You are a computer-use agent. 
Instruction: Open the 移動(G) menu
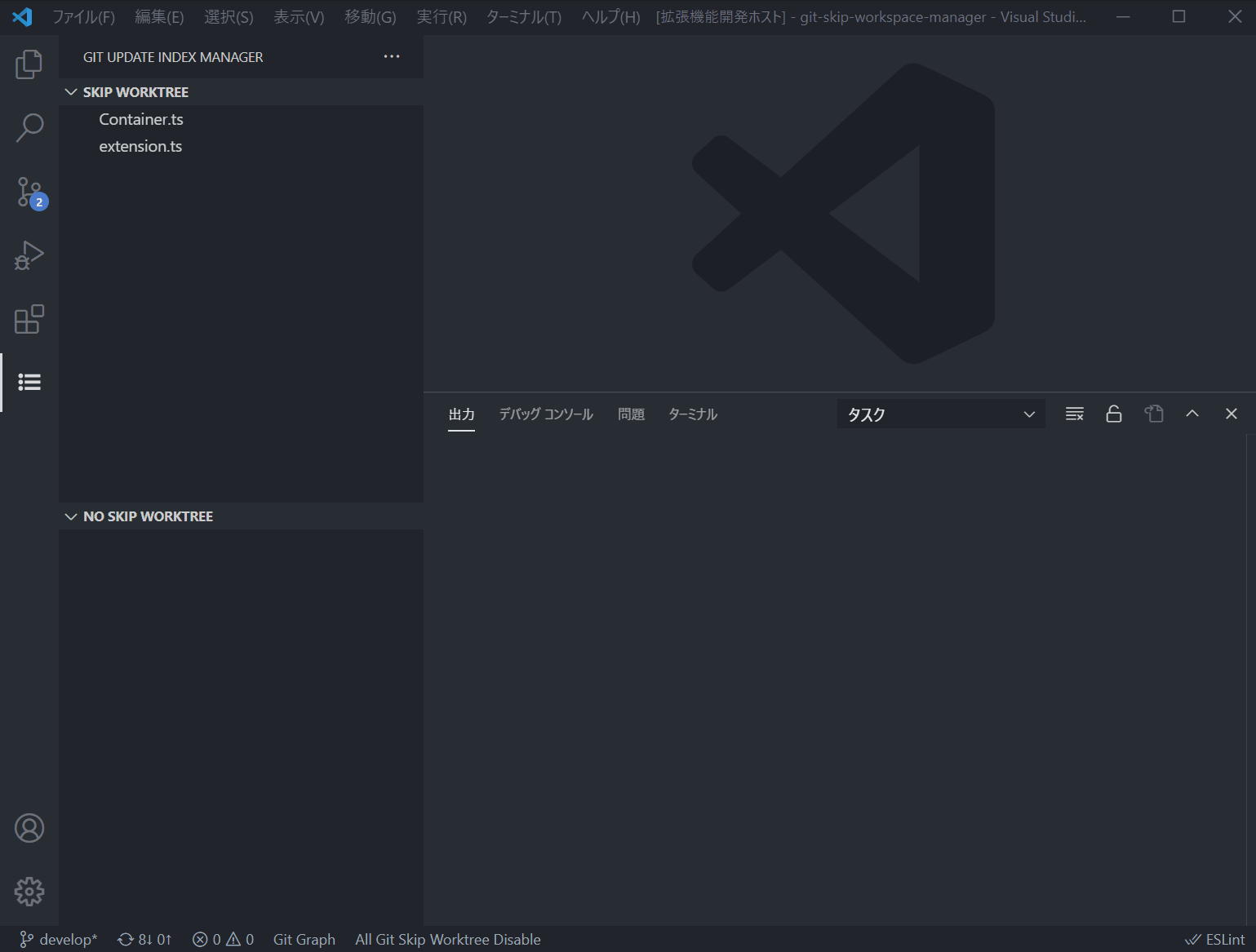click(371, 17)
